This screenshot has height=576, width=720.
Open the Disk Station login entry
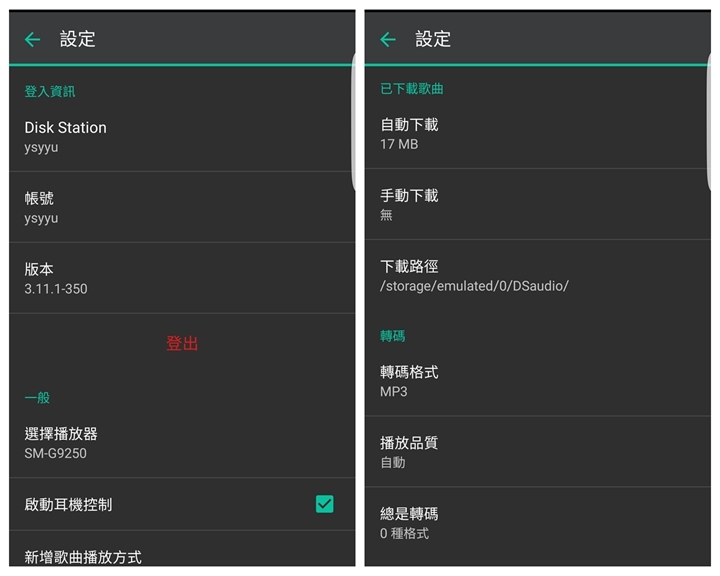(182, 137)
